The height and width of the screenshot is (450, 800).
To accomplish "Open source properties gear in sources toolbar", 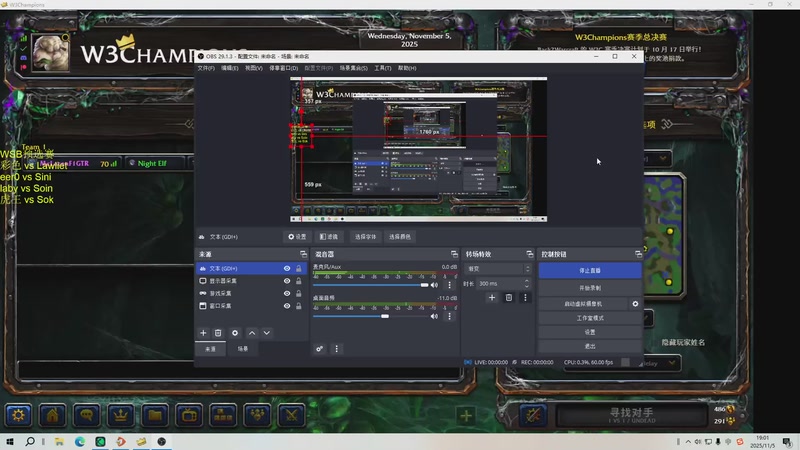I will coord(235,333).
